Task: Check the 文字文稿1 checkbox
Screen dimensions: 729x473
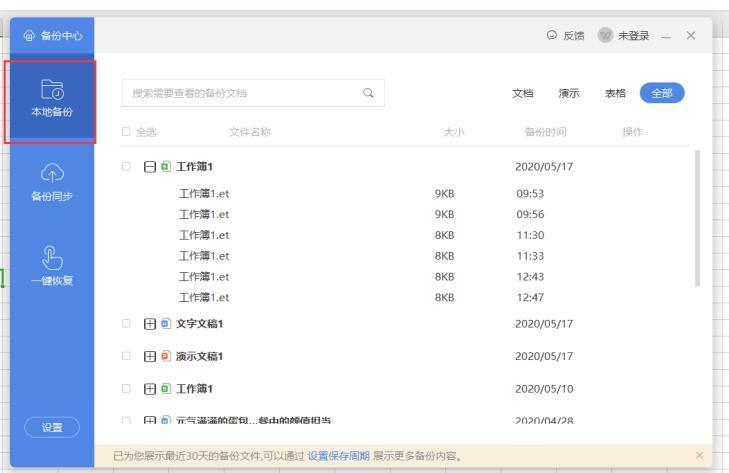Action: [x=125, y=325]
